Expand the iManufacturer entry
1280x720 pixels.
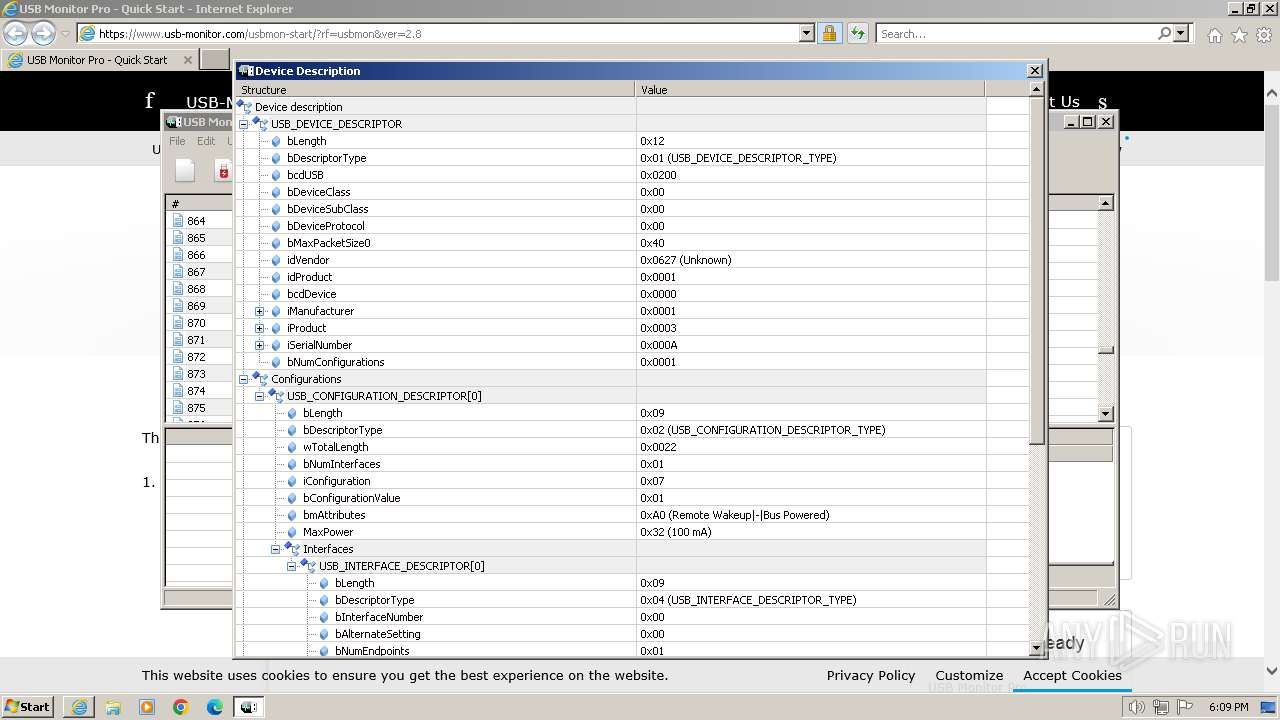tap(259, 311)
